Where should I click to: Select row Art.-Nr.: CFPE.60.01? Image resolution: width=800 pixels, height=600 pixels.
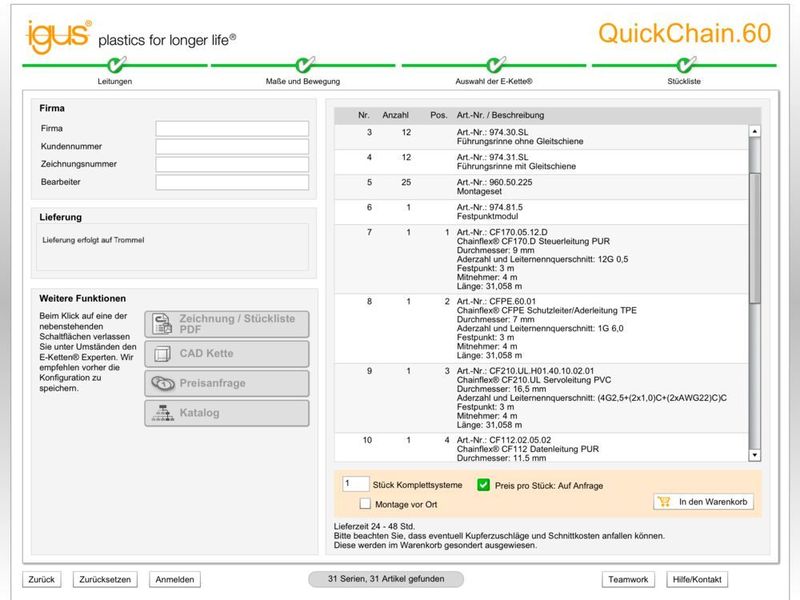coord(541,329)
